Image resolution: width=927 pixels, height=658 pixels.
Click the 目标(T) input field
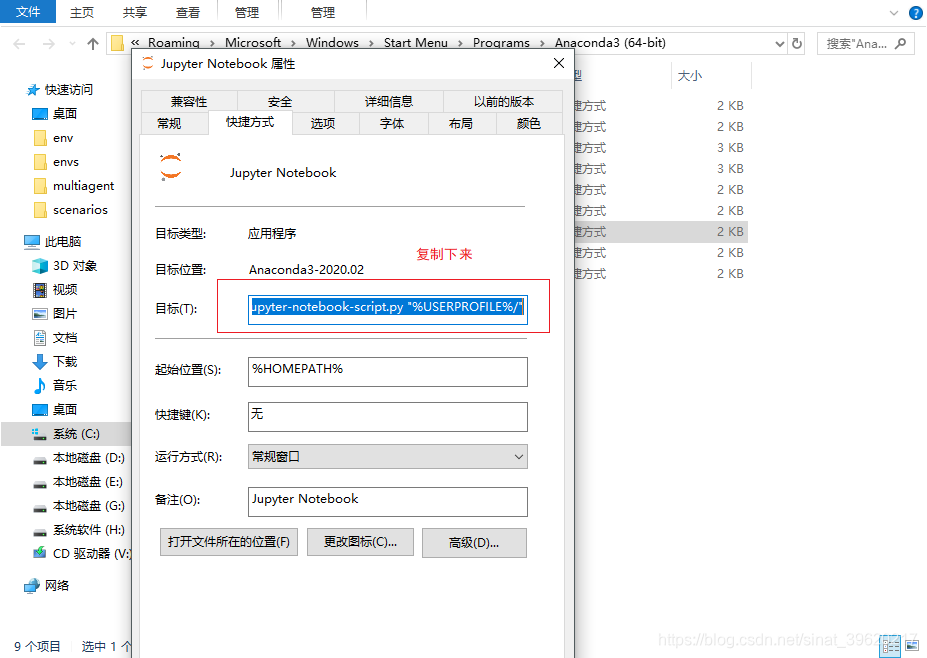(x=388, y=309)
